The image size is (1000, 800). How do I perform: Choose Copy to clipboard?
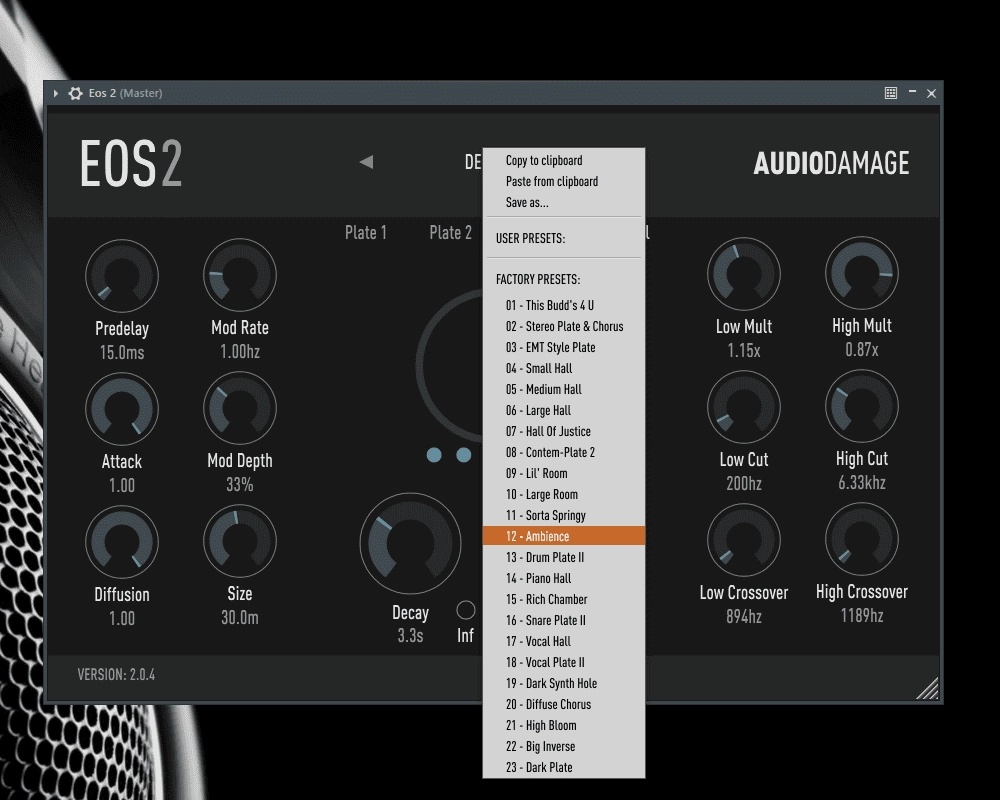tap(564, 160)
